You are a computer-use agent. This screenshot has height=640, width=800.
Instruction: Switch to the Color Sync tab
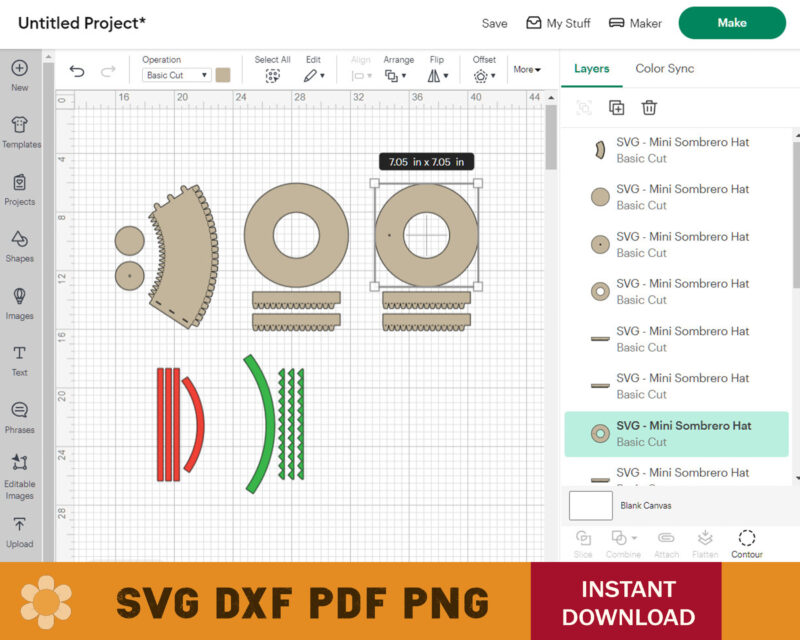(x=664, y=69)
